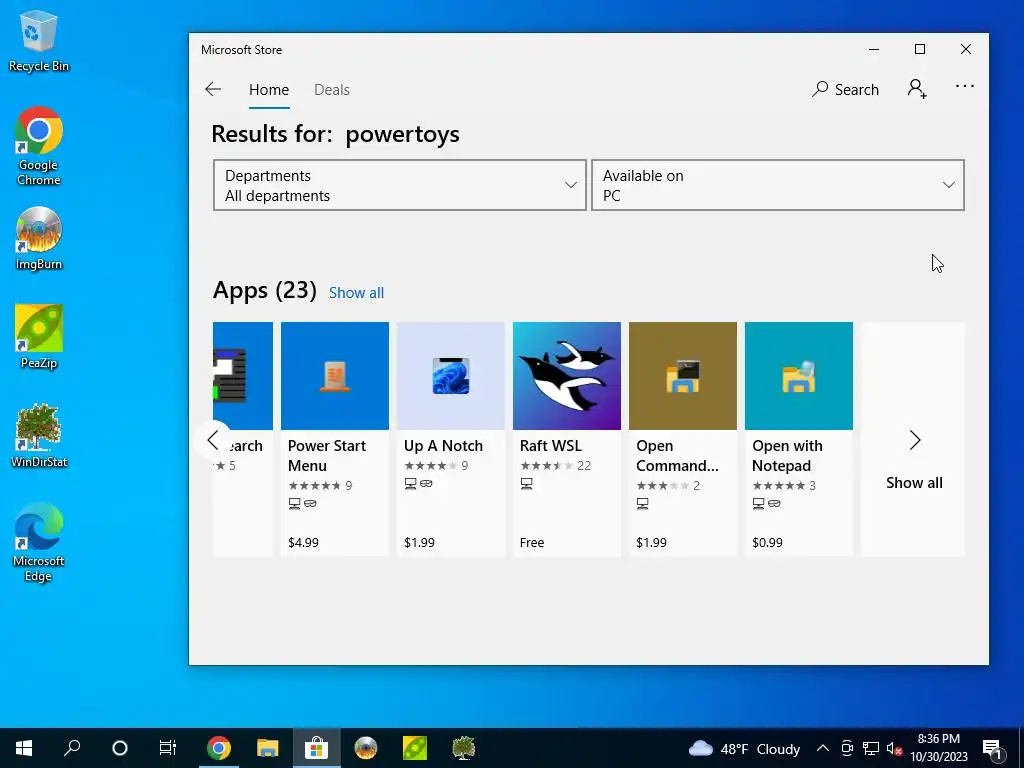Switch to Chrome on the taskbar
This screenshot has height=768, width=1024.
point(219,748)
